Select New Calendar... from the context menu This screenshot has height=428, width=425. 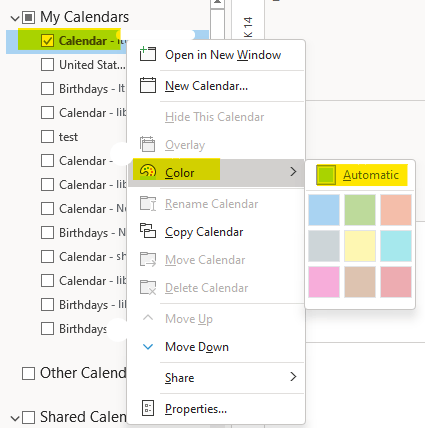click(x=207, y=86)
